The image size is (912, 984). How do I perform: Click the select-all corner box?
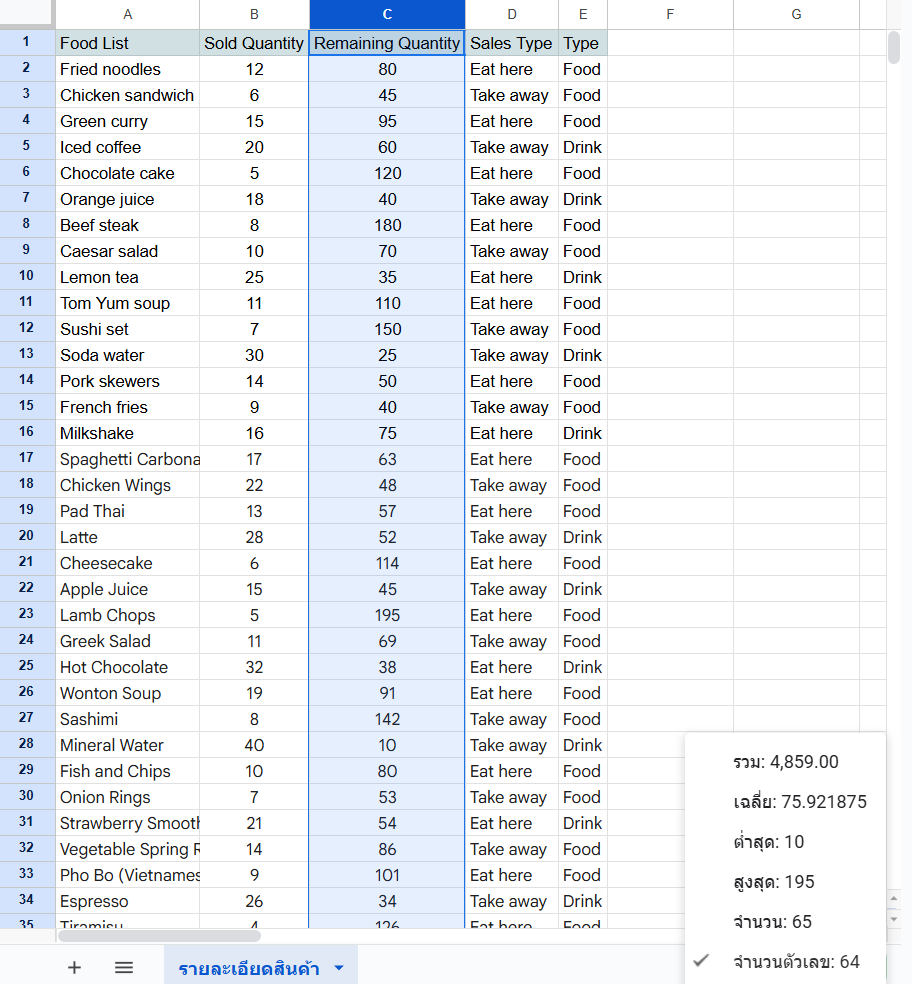[27, 14]
